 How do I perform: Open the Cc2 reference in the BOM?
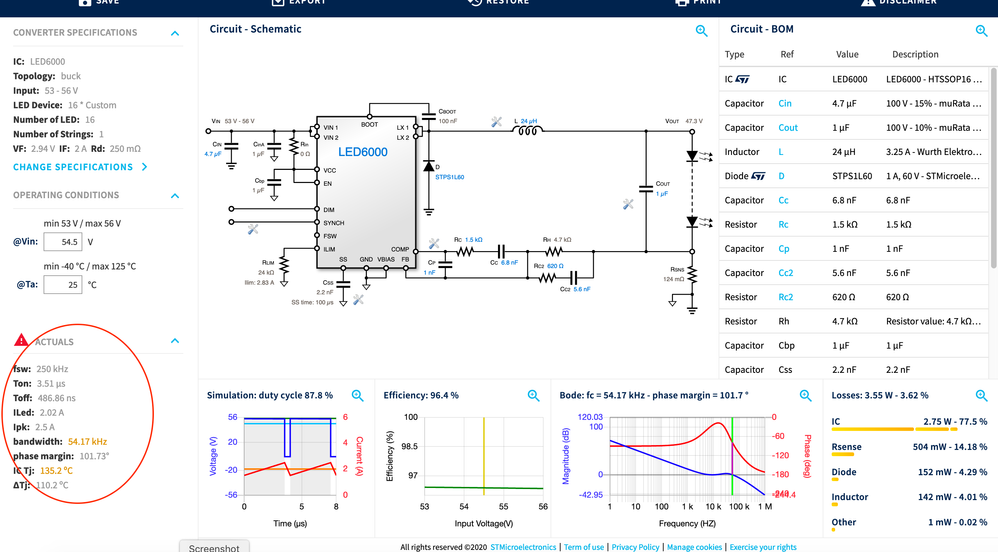click(x=785, y=272)
